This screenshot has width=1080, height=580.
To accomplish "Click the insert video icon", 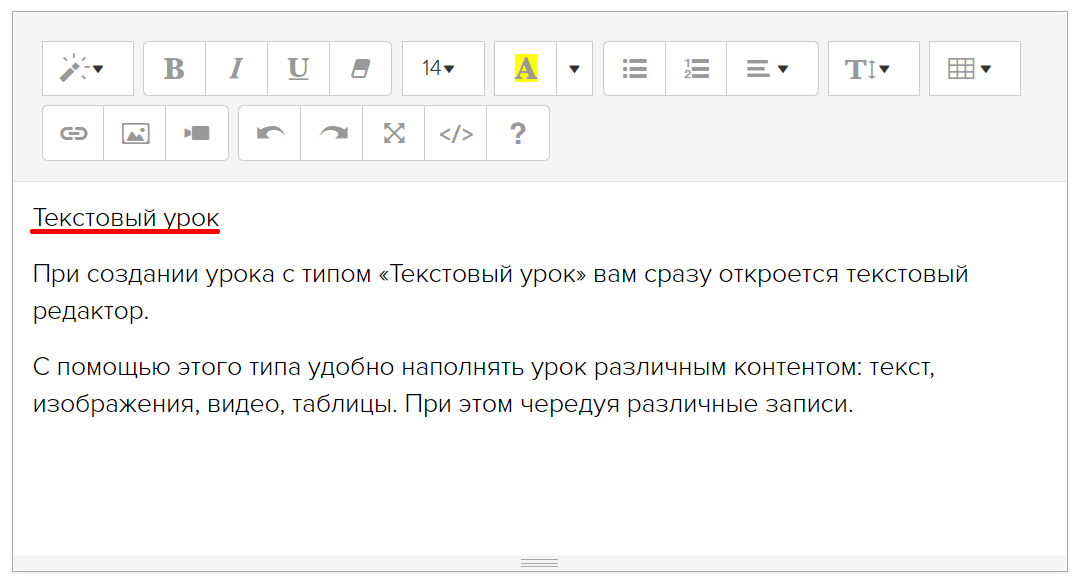I will 197,133.
